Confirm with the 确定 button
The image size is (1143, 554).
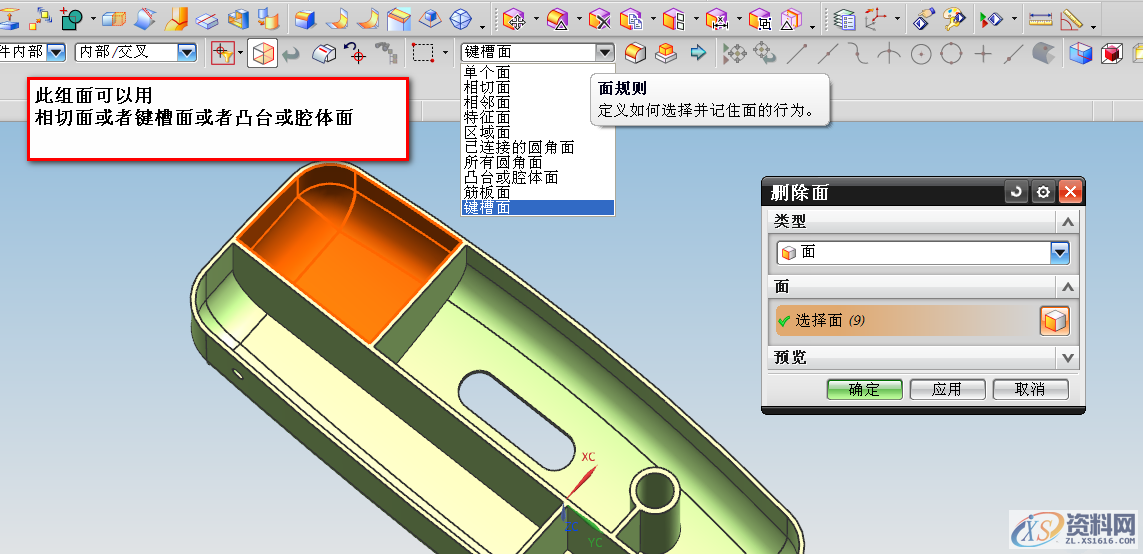coord(865,389)
